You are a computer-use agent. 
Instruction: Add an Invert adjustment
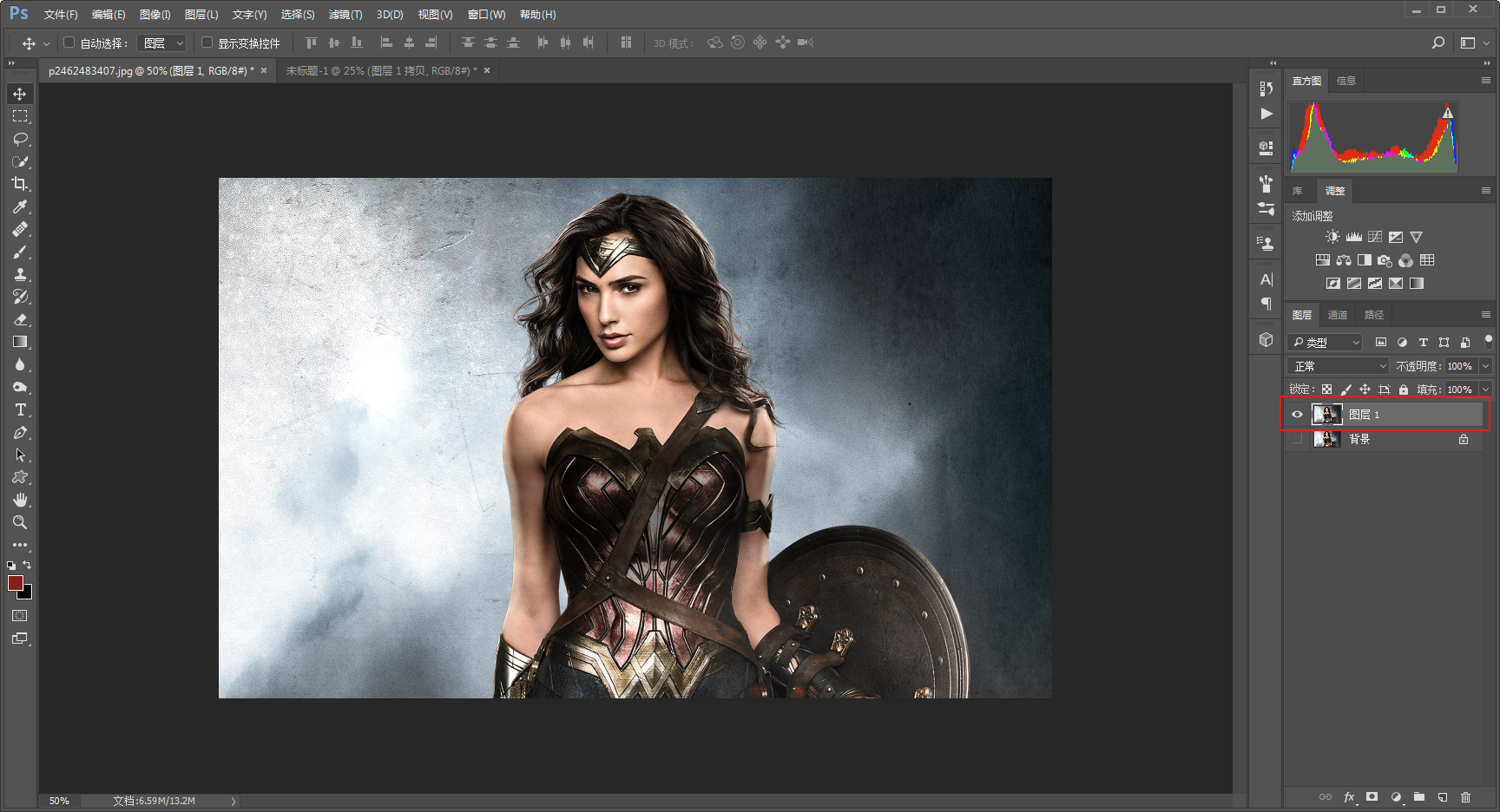pos(1332,284)
